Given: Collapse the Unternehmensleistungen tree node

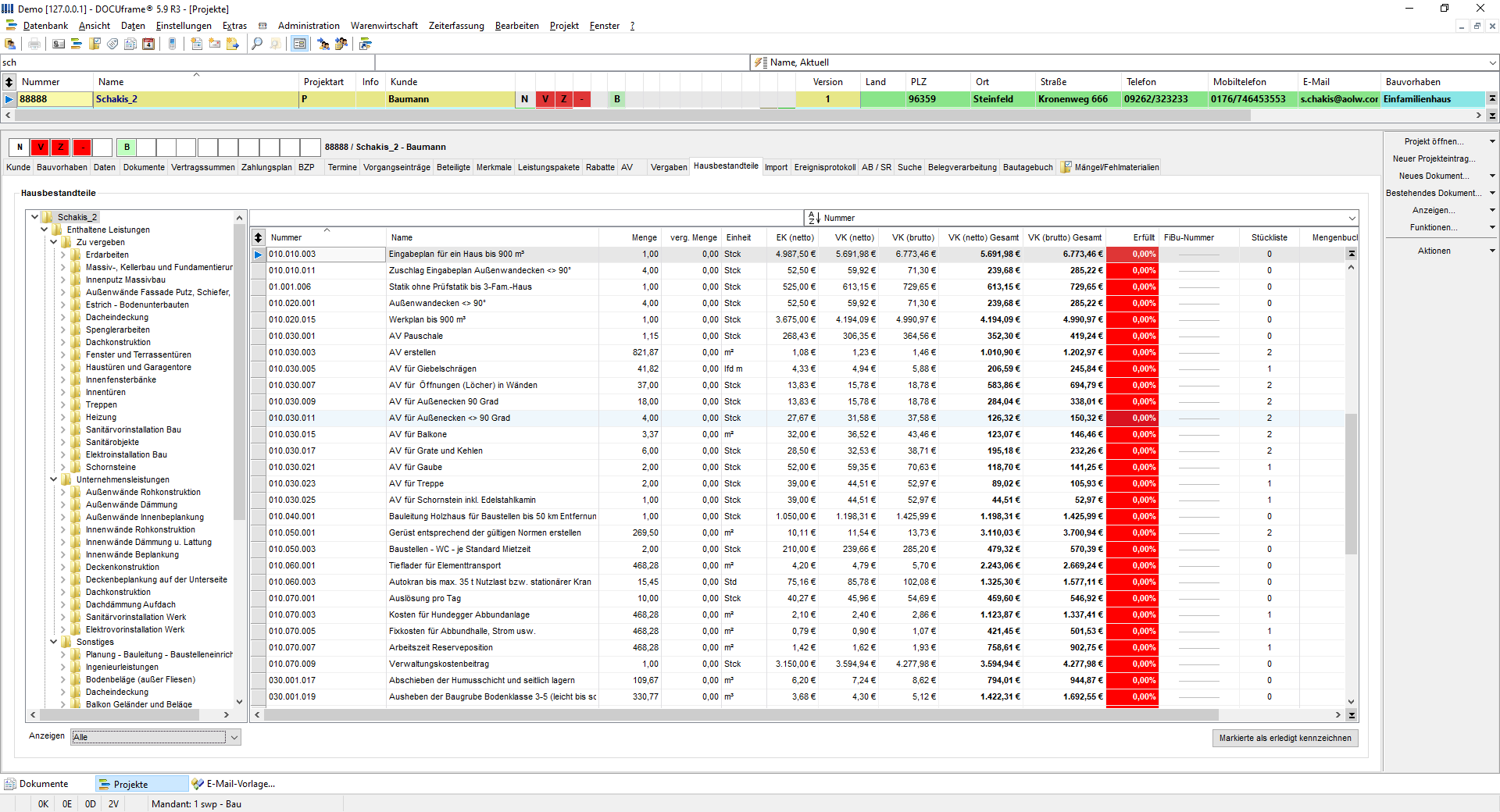Looking at the screenshot, I should (54, 479).
